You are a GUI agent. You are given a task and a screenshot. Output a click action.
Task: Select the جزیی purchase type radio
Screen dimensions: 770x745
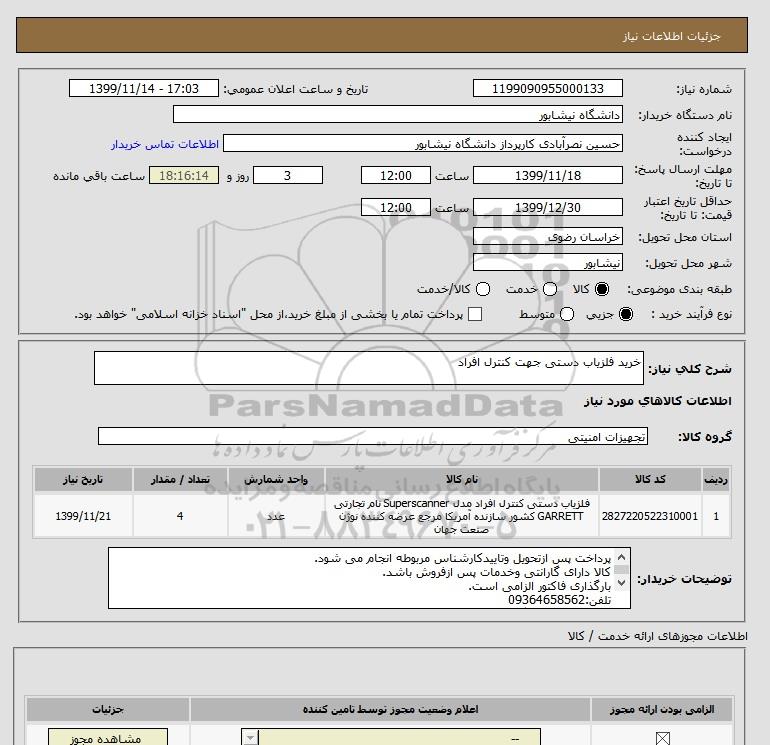tap(626, 314)
